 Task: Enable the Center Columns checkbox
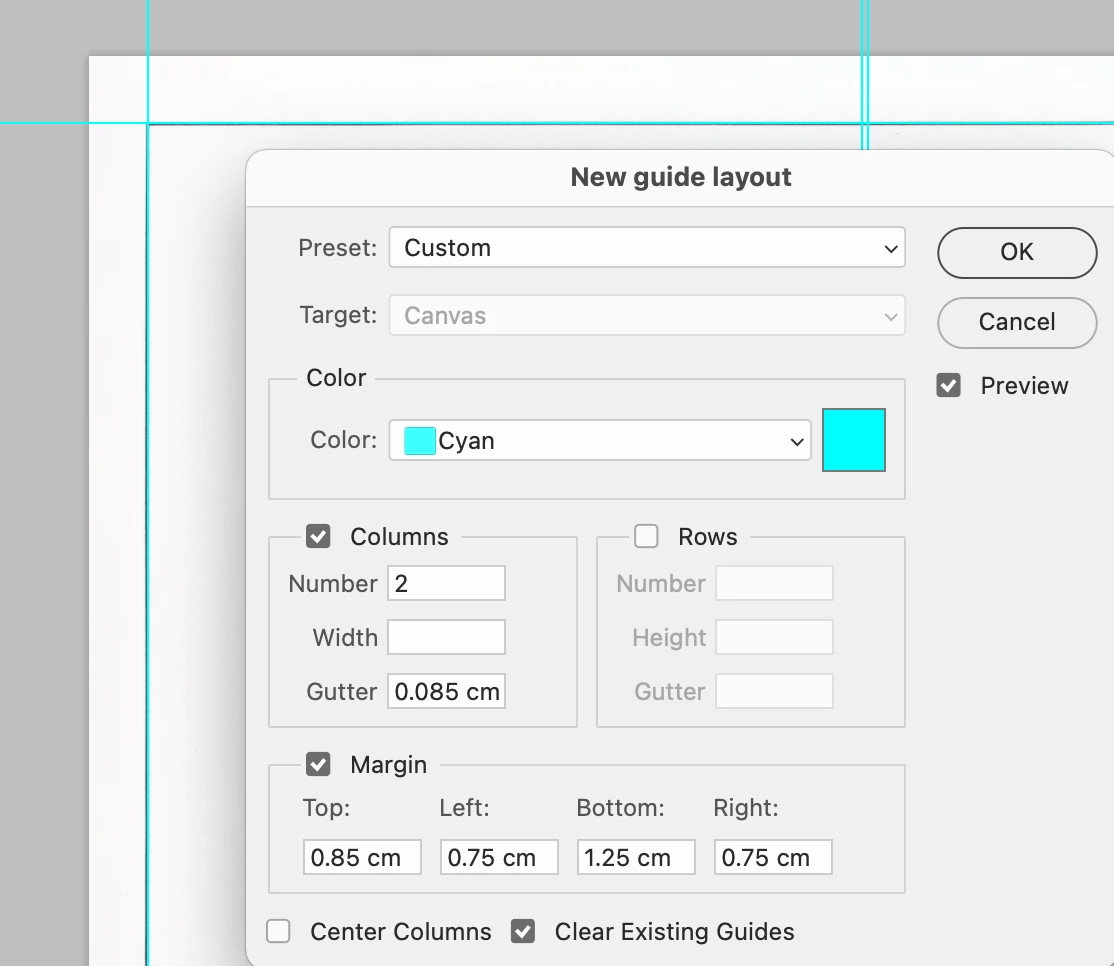pos(278,931)
